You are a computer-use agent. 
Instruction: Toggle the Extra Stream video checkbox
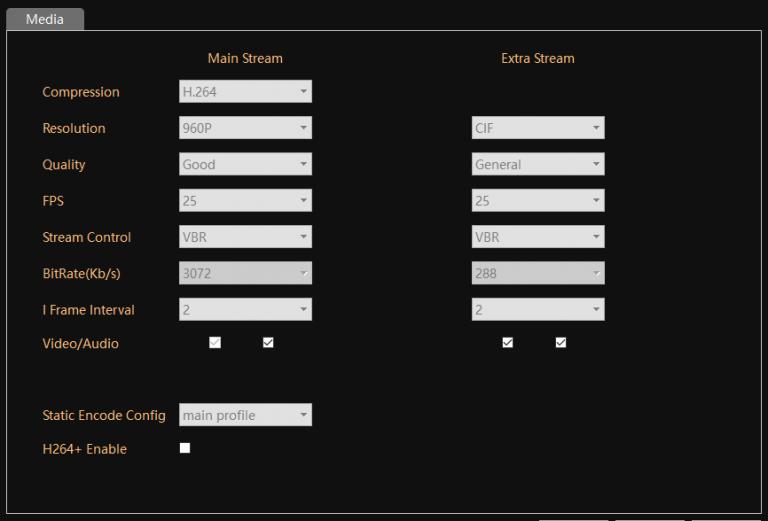508,343
